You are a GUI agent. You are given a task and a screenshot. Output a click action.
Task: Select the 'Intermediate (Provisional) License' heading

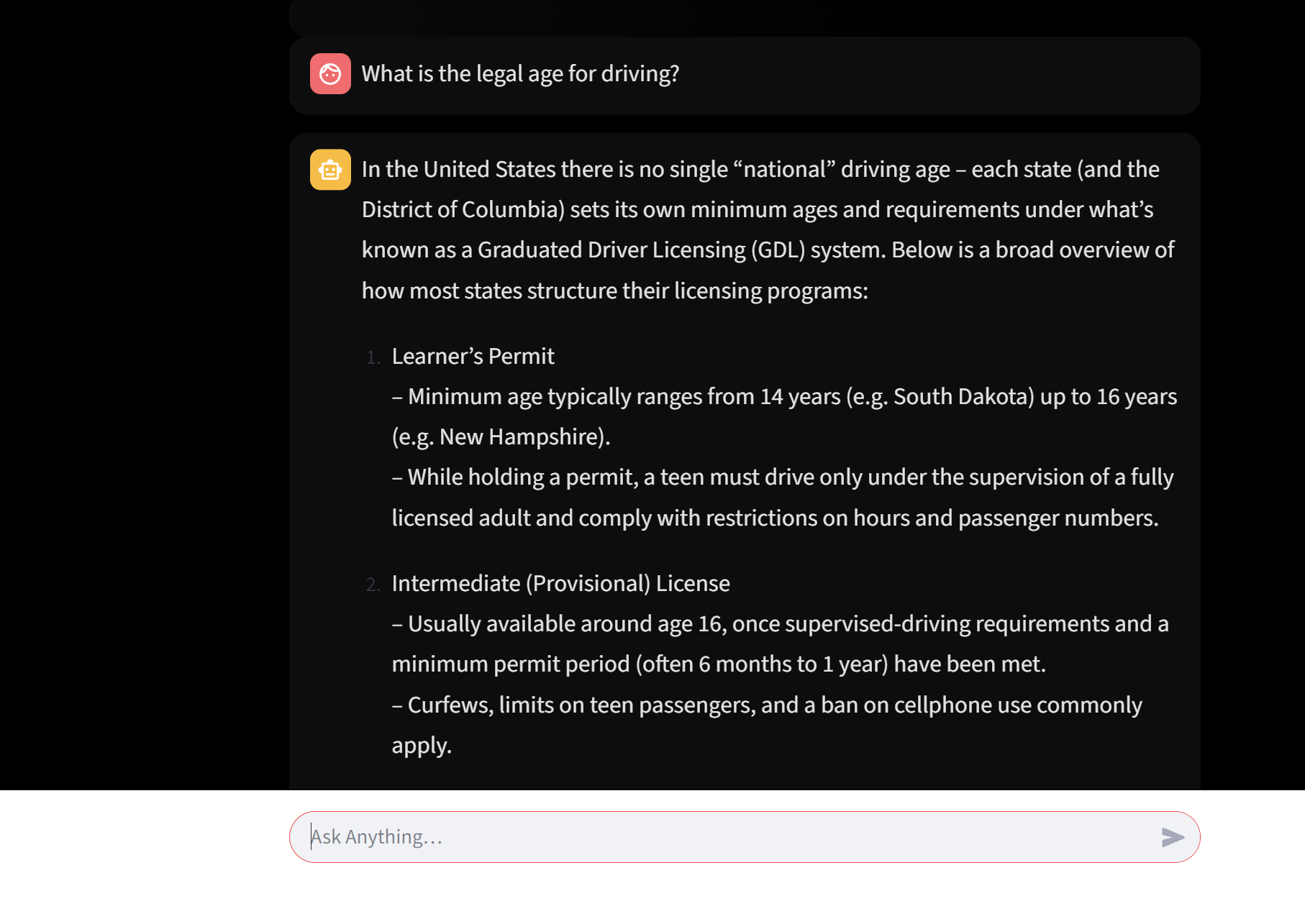point(560,583)
